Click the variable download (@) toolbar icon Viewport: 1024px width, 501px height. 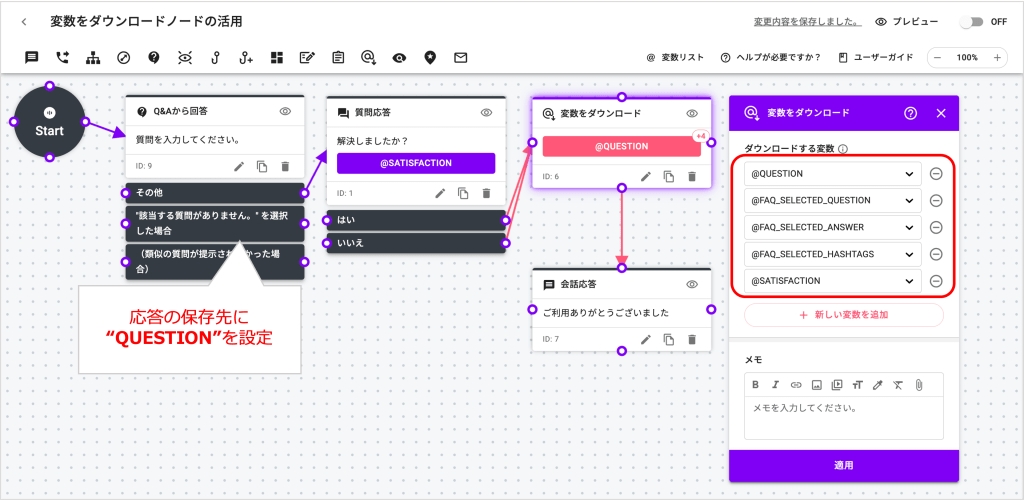click(368, 58)
